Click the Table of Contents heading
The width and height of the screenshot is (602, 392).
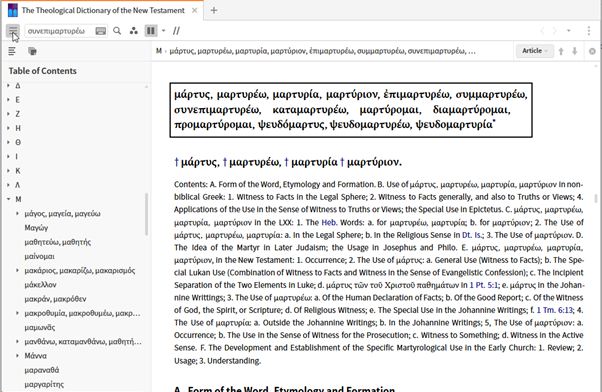point(43,71)
